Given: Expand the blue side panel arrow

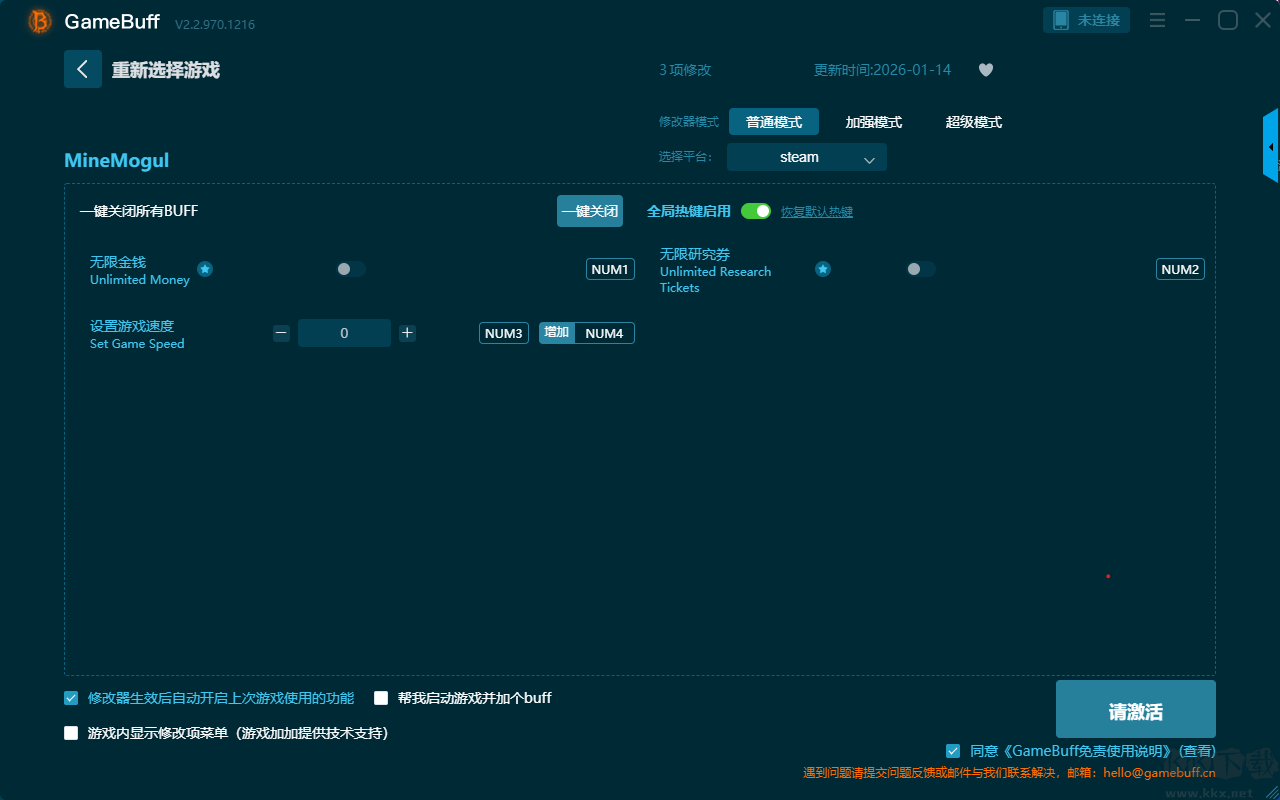Looking at the screenshot, I should (x=1271, y=147).
